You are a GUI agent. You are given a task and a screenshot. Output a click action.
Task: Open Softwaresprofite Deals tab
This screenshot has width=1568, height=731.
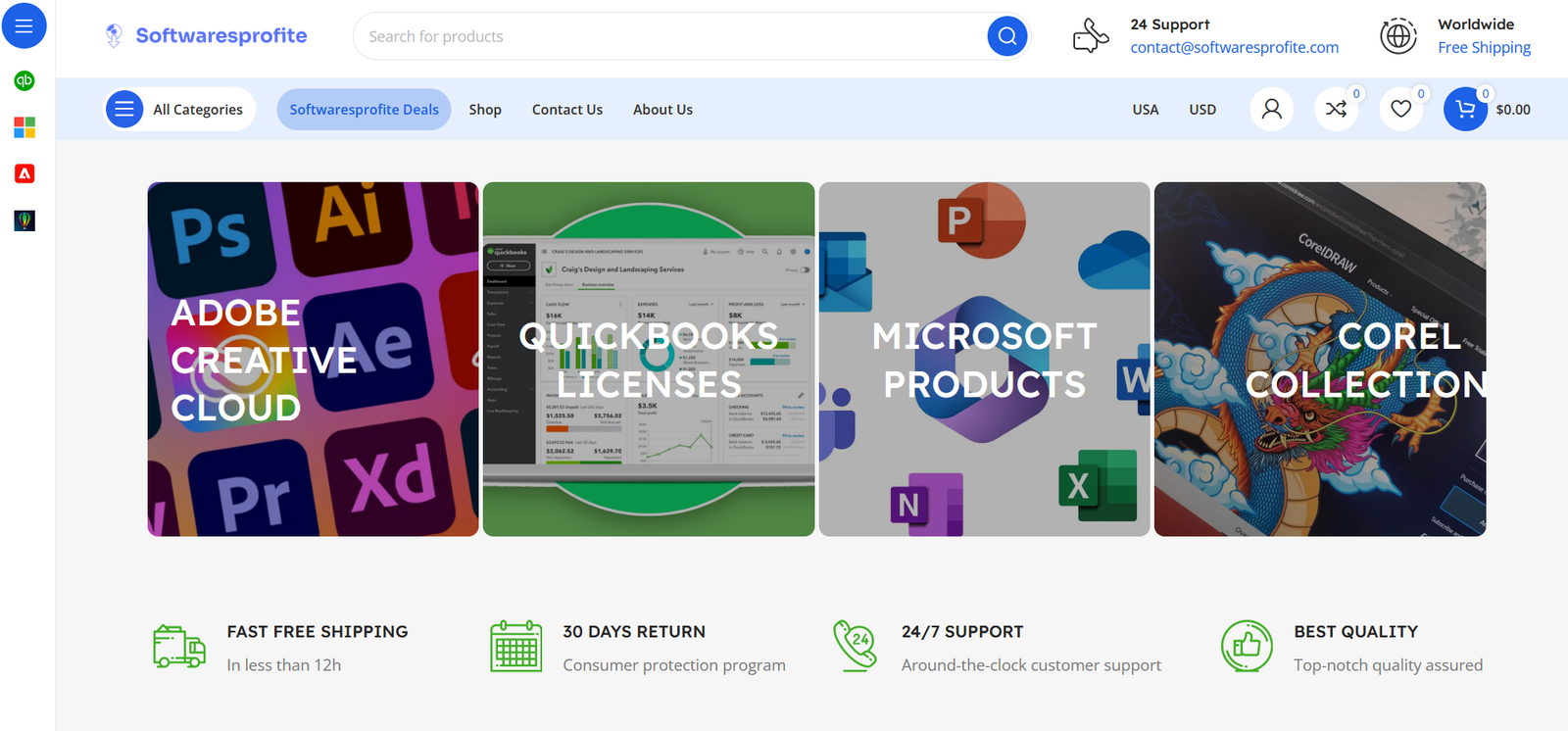point(364,109)
